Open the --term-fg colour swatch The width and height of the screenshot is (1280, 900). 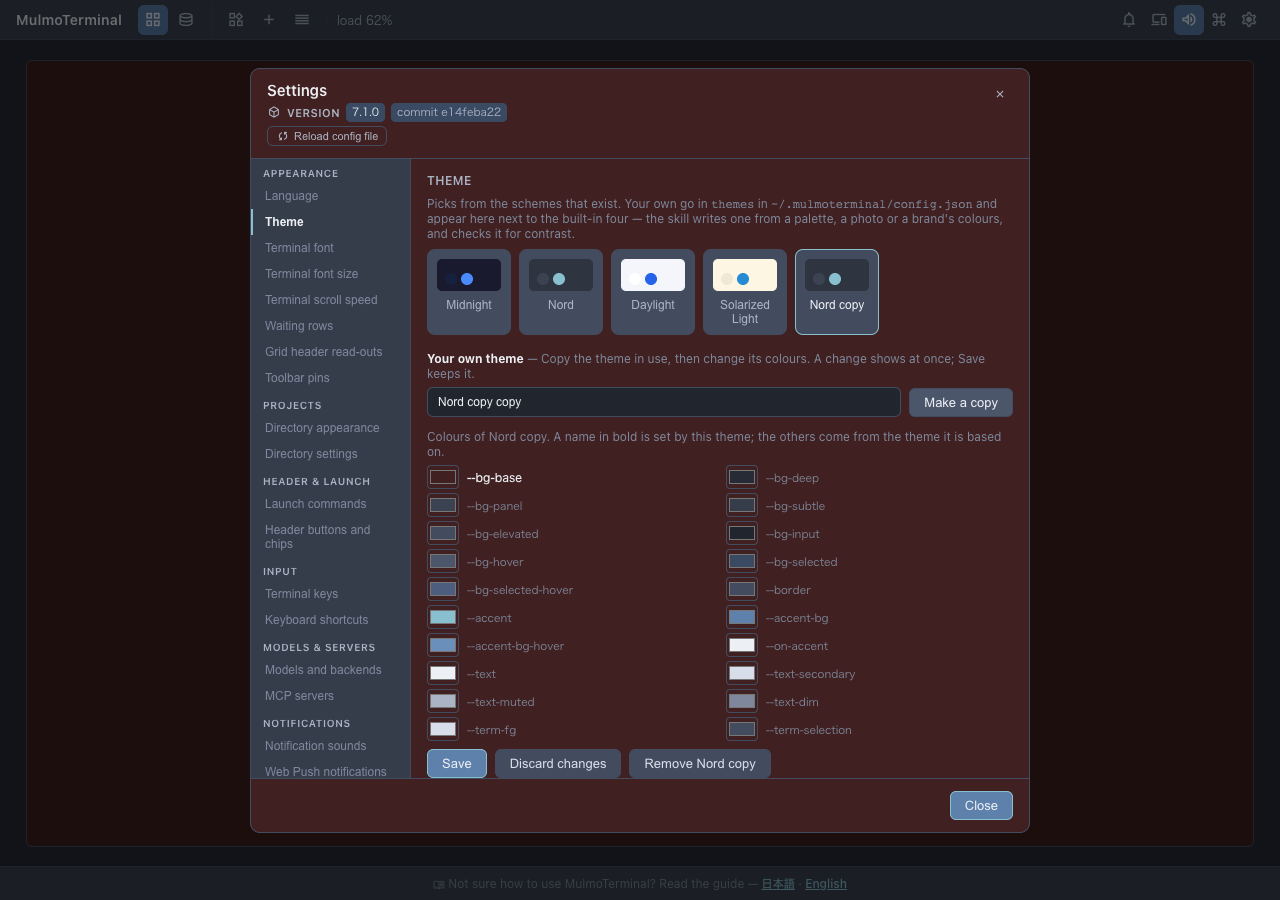tap(443, 730)
